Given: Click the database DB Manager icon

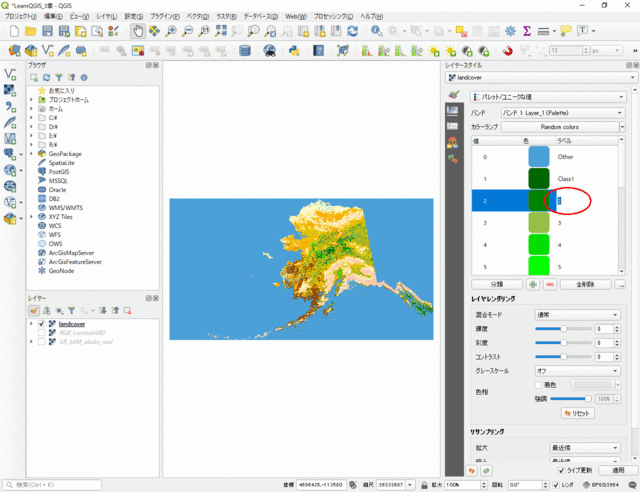Looking at the screenshot, I should pyautogui.click(x=245, y=51).
